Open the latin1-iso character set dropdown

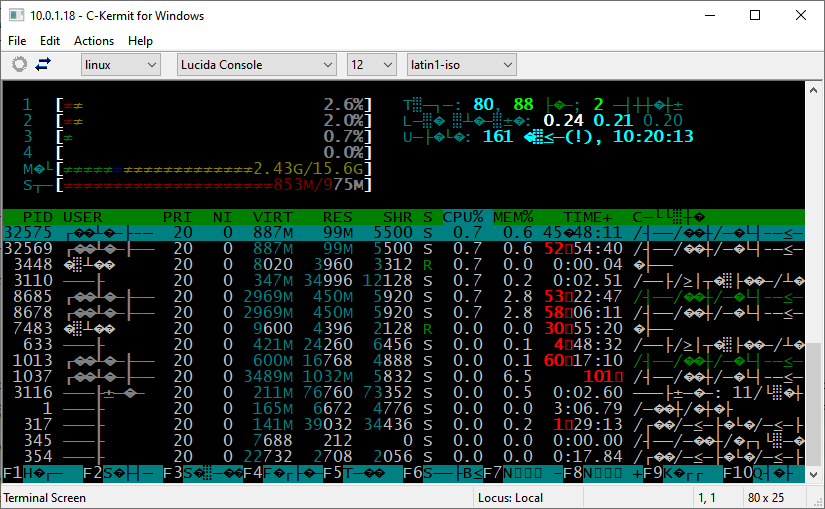461,65
